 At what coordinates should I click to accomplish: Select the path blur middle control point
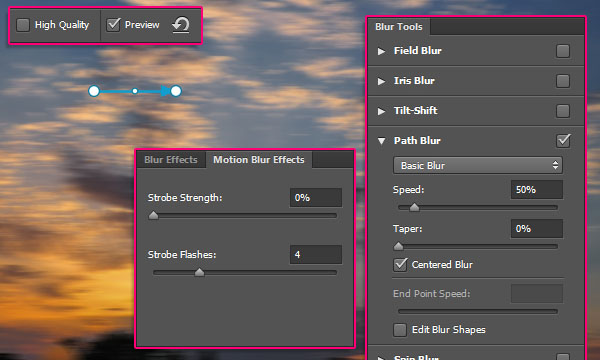135,91
